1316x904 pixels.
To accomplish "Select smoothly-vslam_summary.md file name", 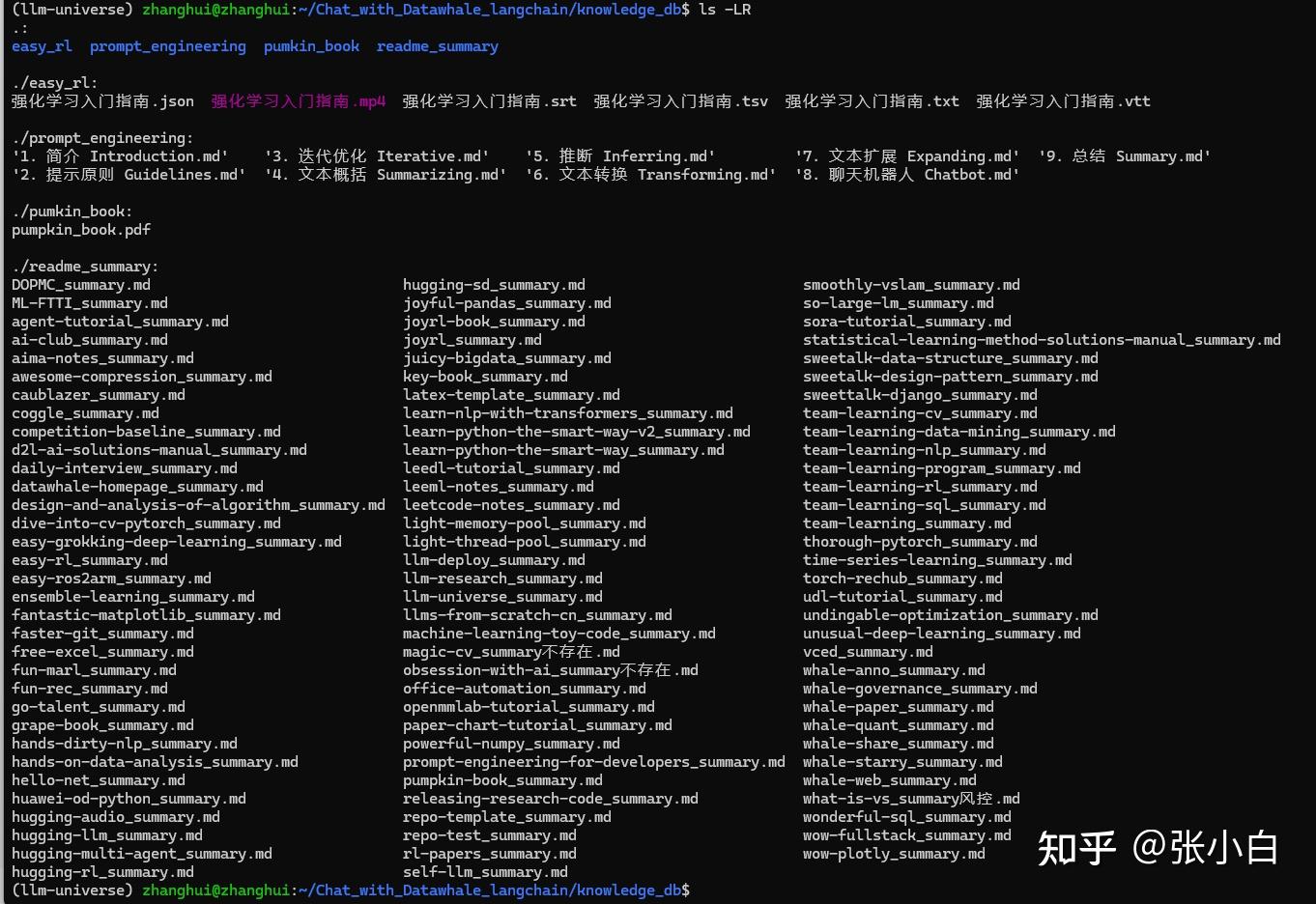I will [911, 284].
